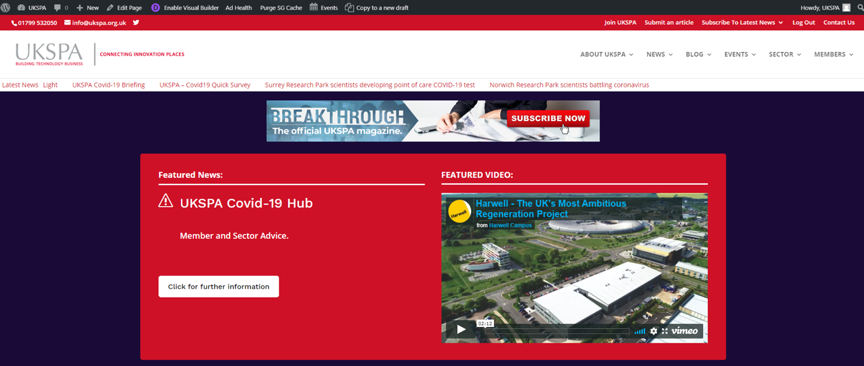Expand the Members navigation menu
The height and width of the screenshot is (366, 864).
834,55
